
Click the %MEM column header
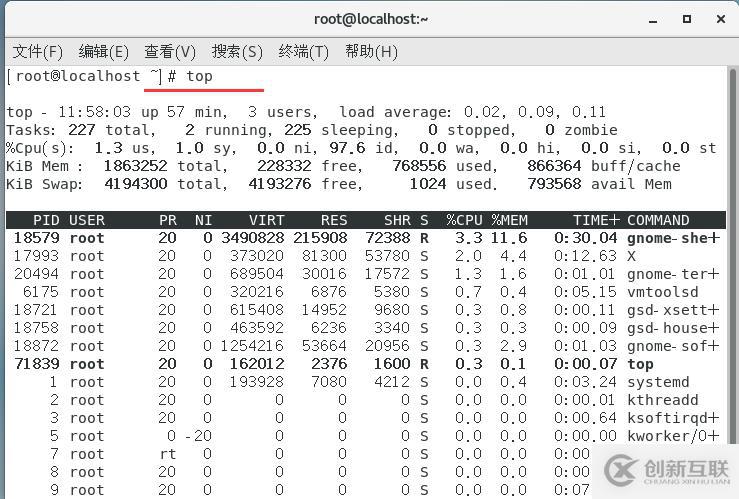[509, 220]
